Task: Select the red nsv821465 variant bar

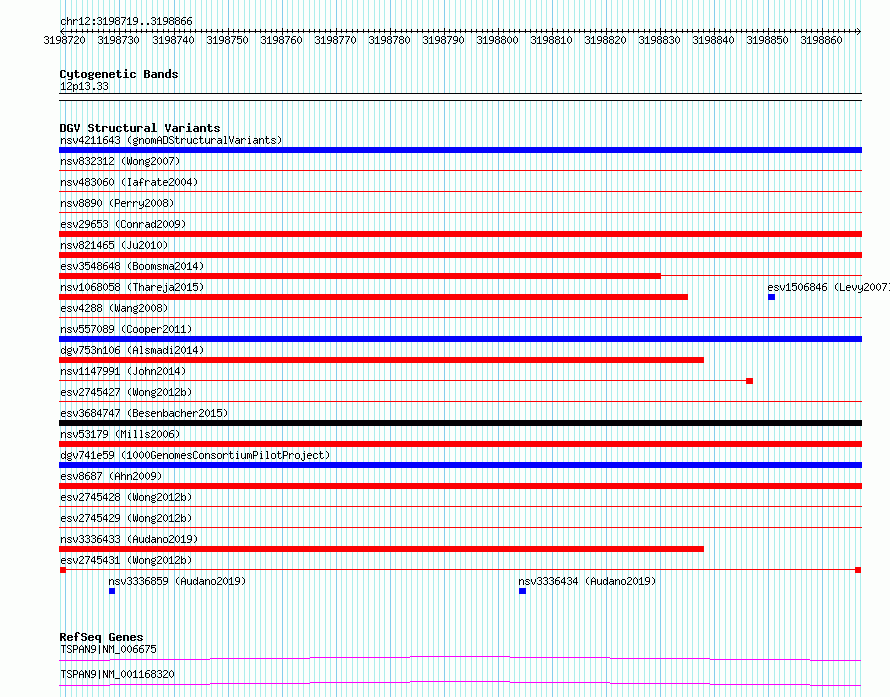Action: tap(460, 255)
